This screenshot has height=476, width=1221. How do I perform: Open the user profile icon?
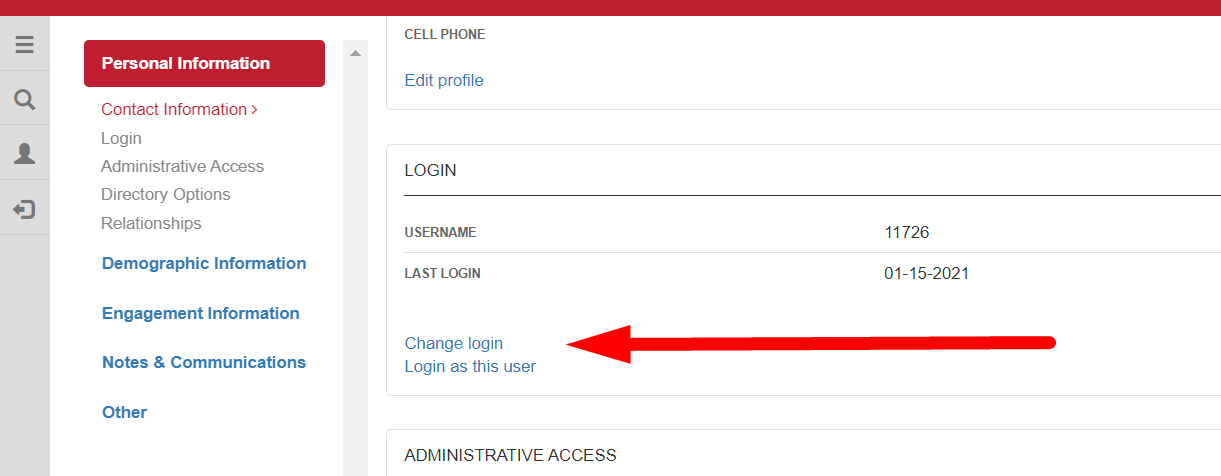pos(25,153)
